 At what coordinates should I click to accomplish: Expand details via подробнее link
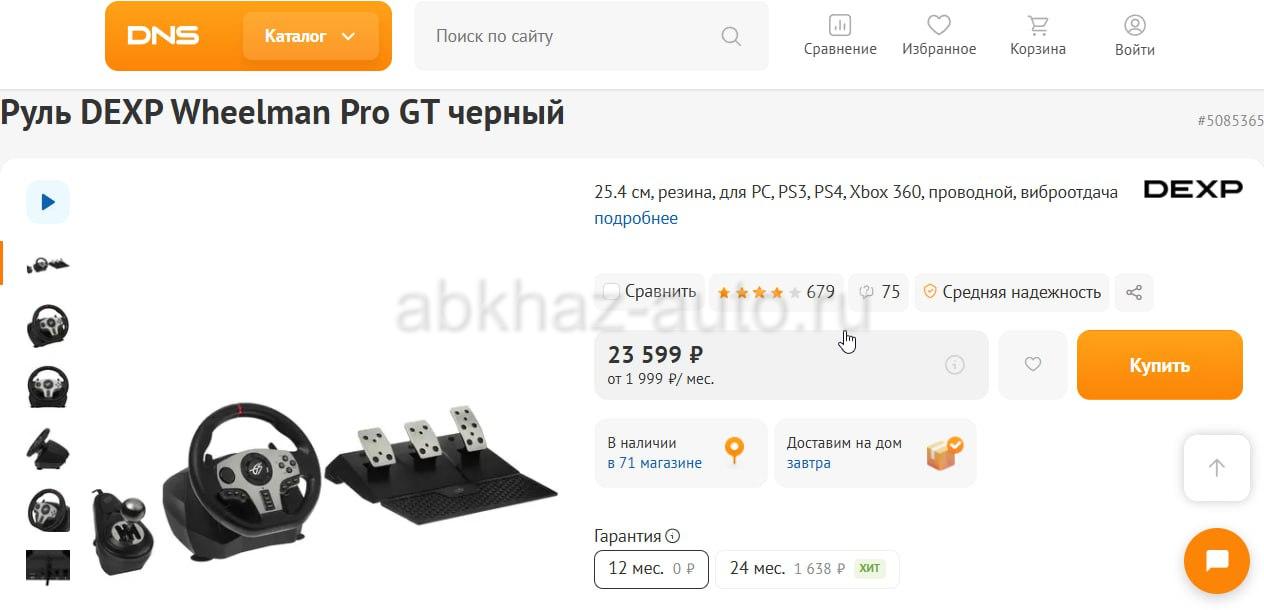point(636,218)
